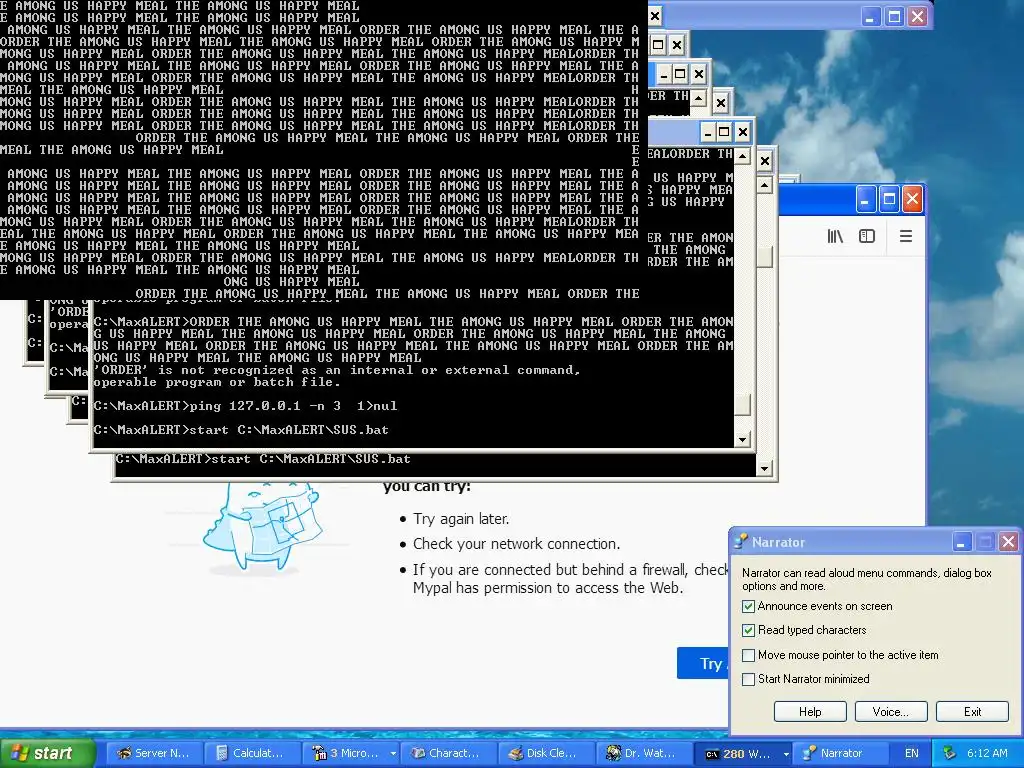Close the Mypal browser window
Image resolution: width=1024 pixels, height=768 pixels.
[x=912, y=200]
